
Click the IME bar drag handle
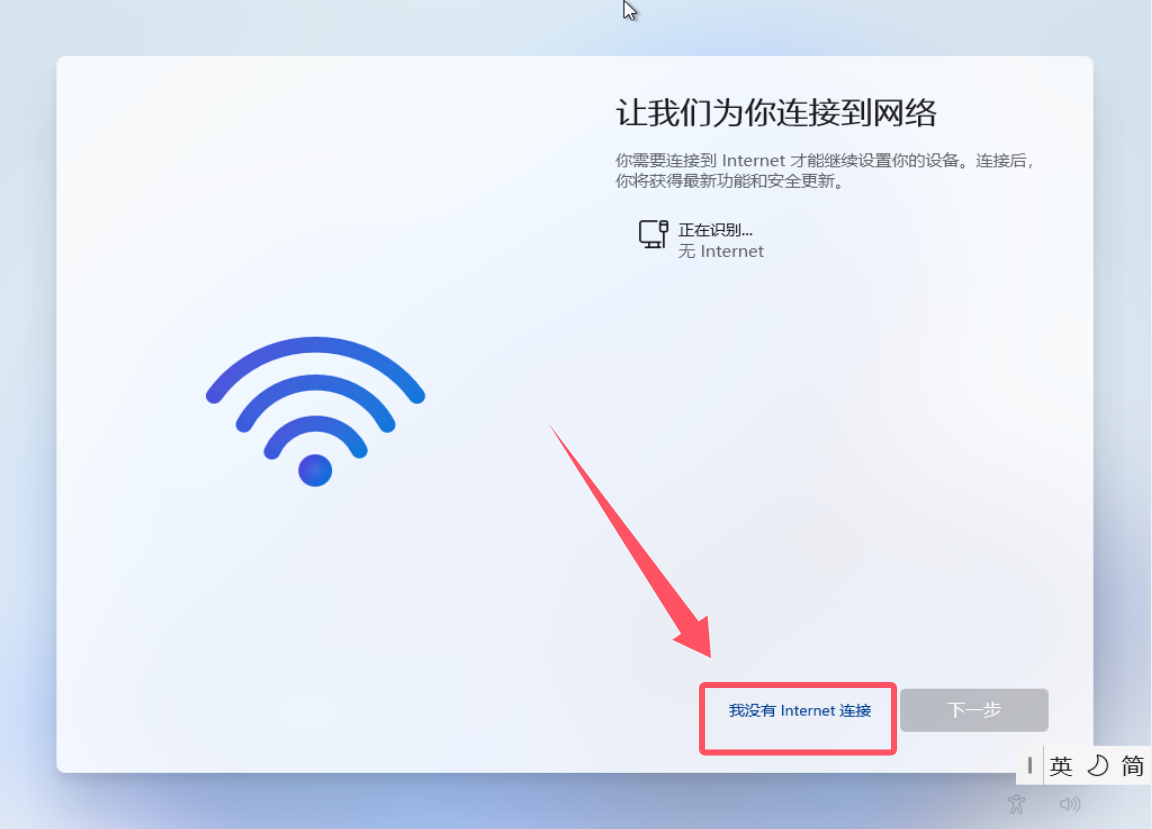[x=1029, y=766]
